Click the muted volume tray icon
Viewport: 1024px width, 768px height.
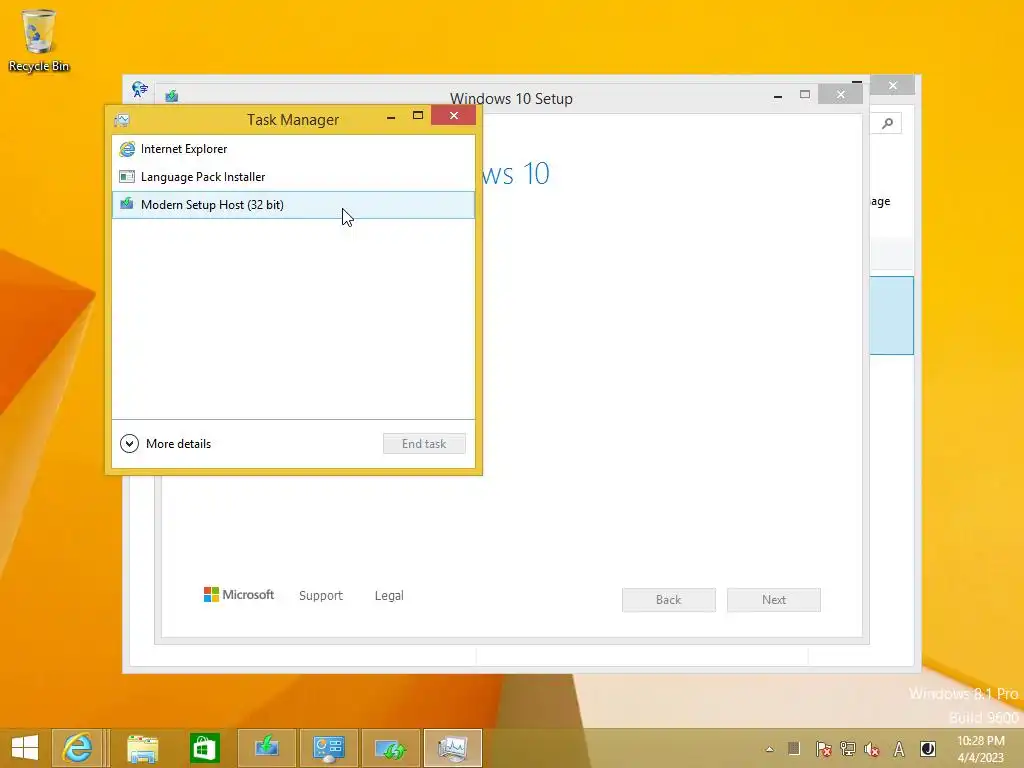872,749
